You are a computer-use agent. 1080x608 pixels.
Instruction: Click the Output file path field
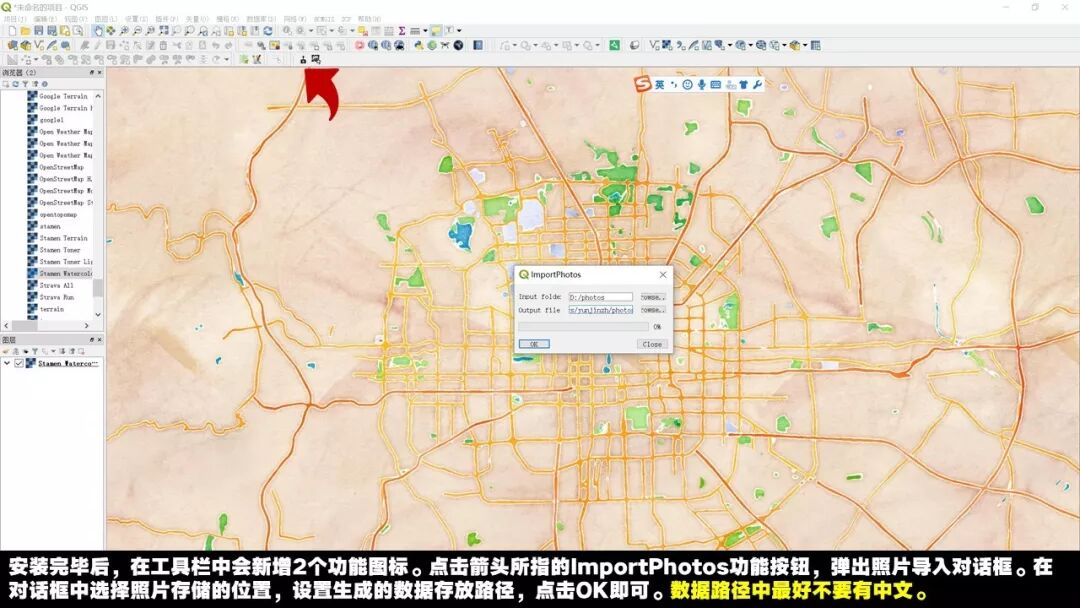(x=601, y=310)
